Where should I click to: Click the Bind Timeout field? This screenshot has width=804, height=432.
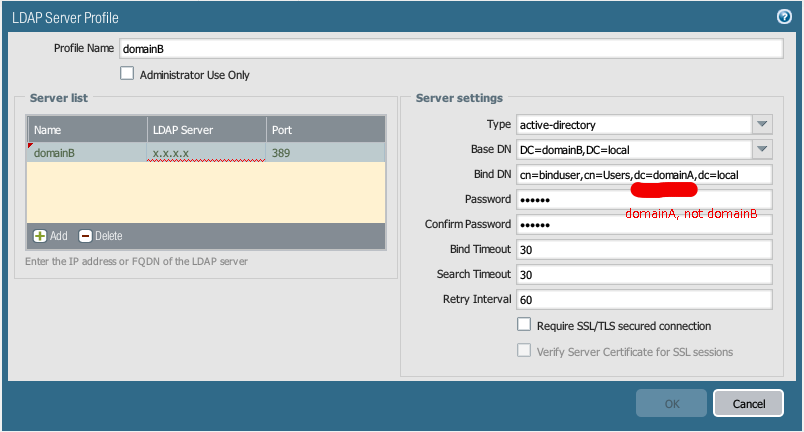click(x=644, y=249)
